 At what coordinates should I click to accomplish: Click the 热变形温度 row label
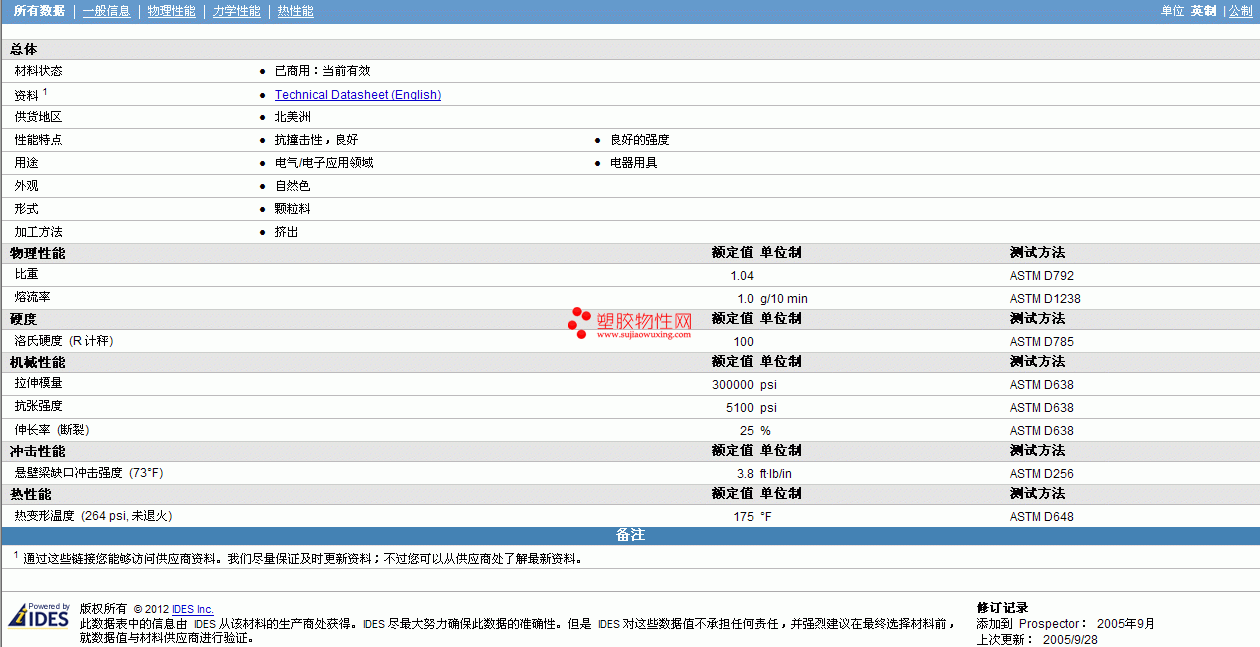[93, 516]
